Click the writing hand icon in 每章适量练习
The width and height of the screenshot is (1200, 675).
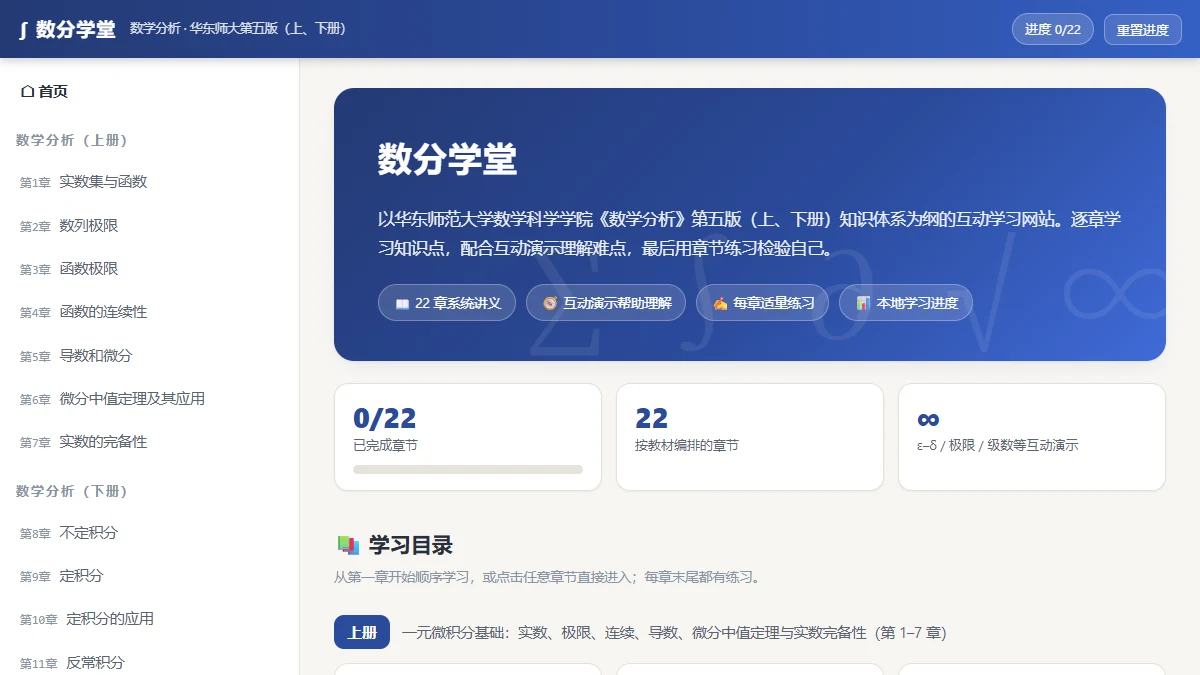coord(720,303)
